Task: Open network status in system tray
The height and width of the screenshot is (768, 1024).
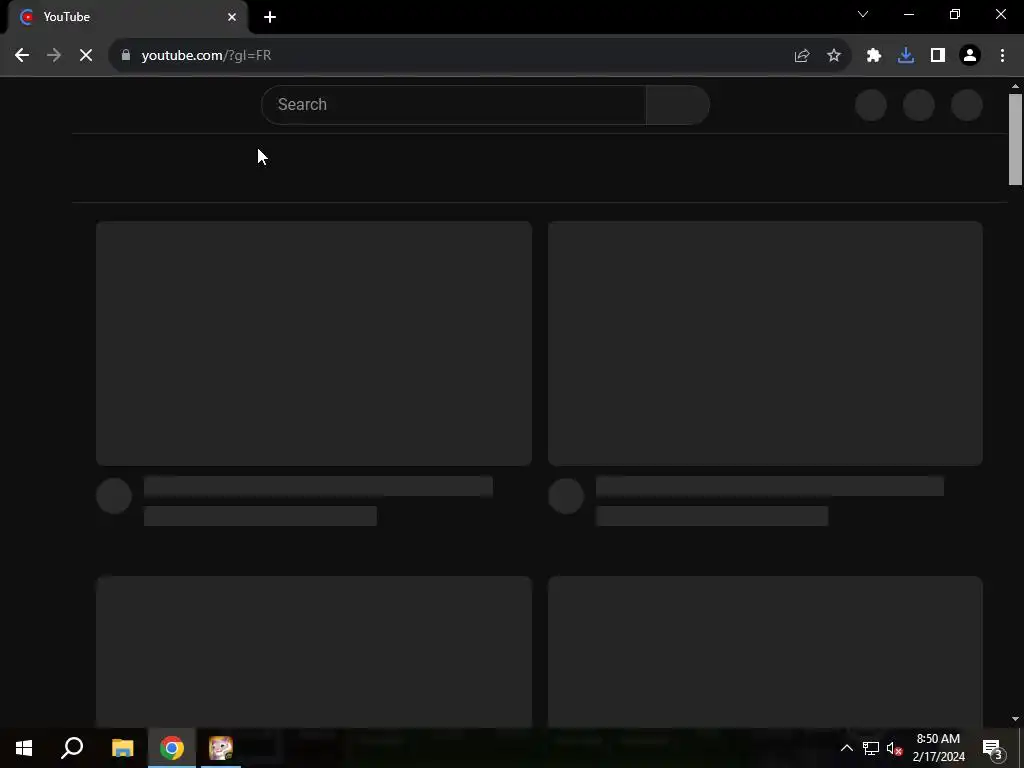Action: coord(871,748)
